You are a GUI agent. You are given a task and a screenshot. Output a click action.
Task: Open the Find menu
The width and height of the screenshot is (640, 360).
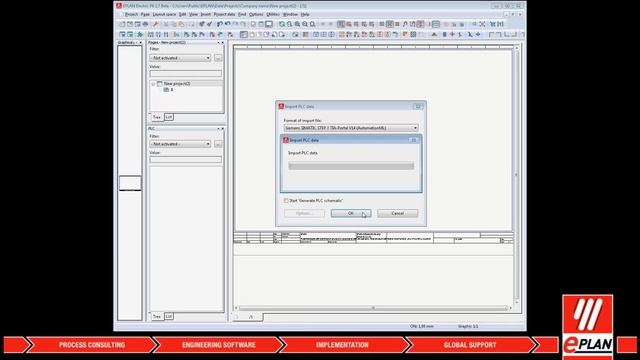pyautogui.click(x=242, y=14)
